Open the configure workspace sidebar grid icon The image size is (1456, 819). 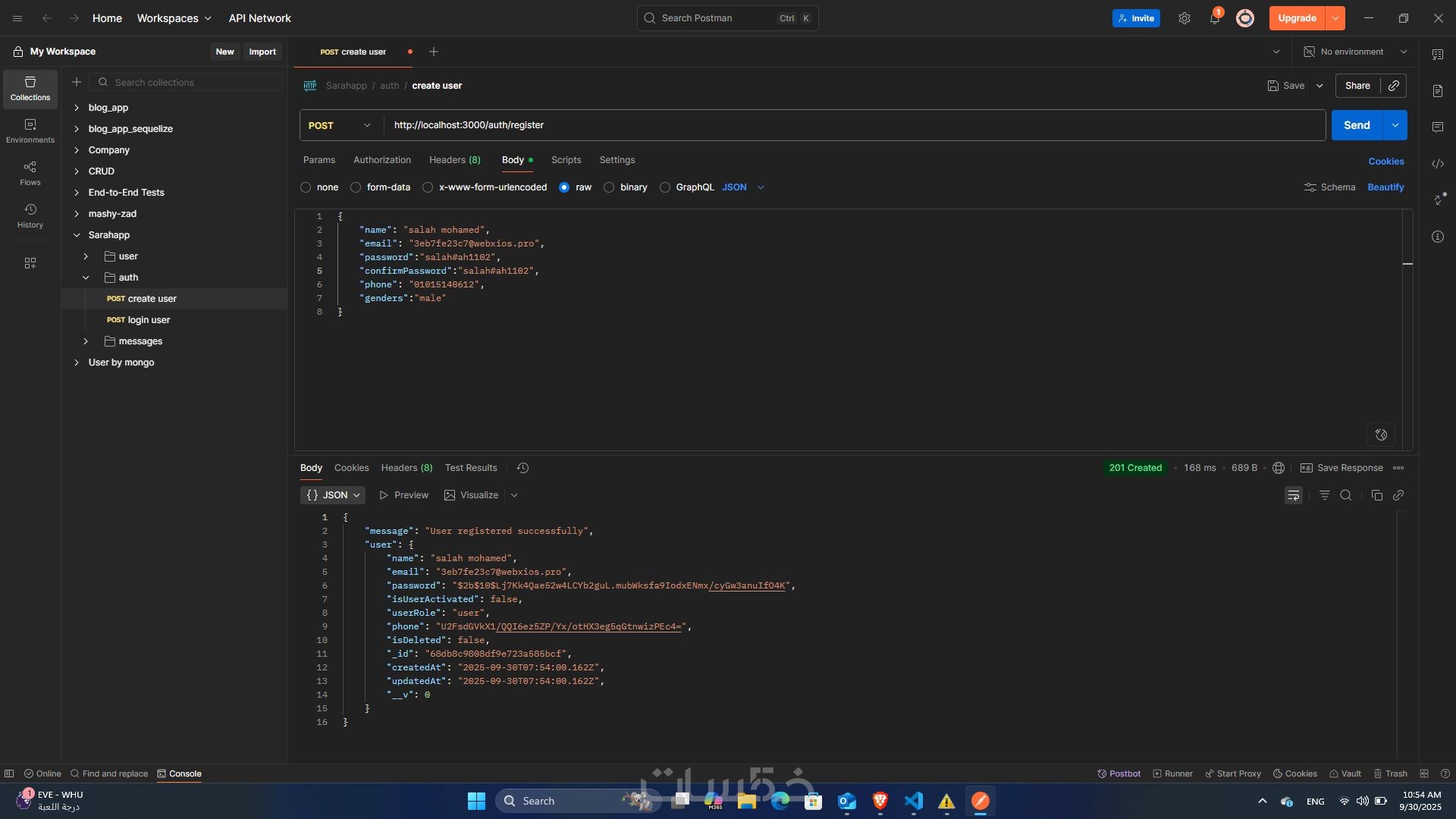tap(30, 263)
